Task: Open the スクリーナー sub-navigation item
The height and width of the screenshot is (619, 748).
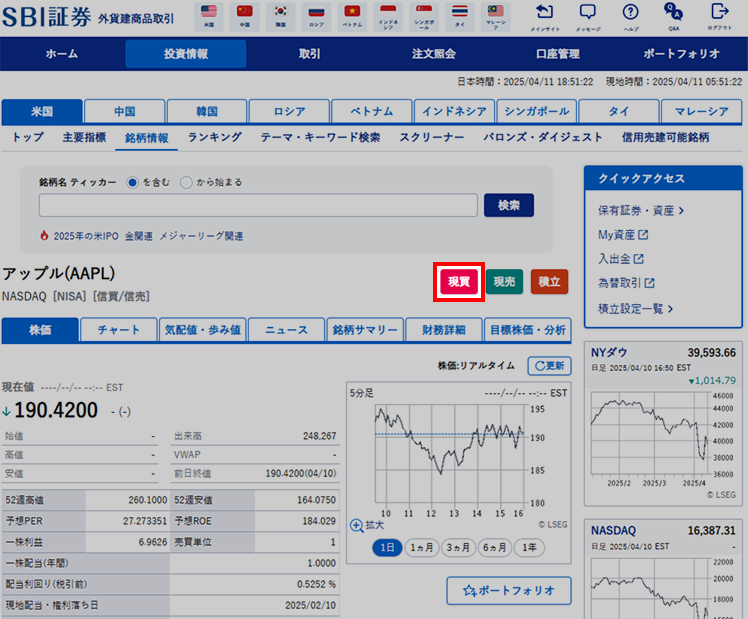Action: [x=432, y=138]
